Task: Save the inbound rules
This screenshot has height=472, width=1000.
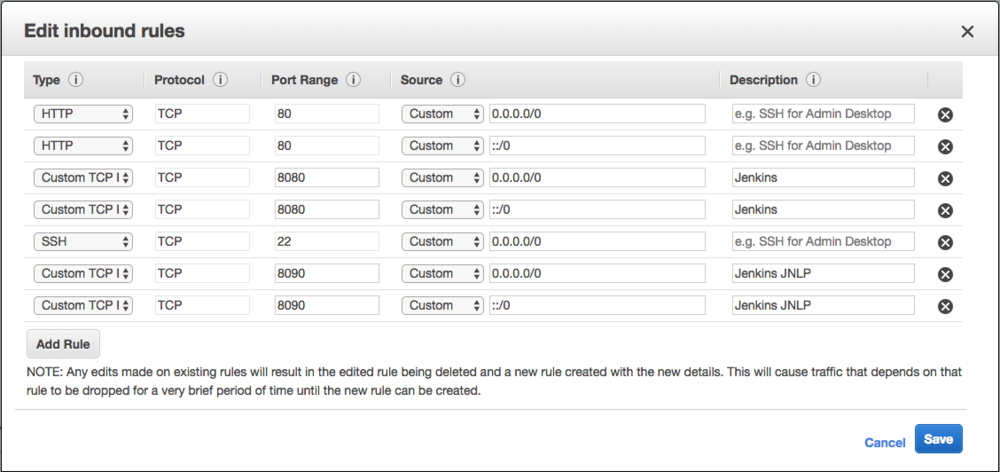Action: point(938,439)
